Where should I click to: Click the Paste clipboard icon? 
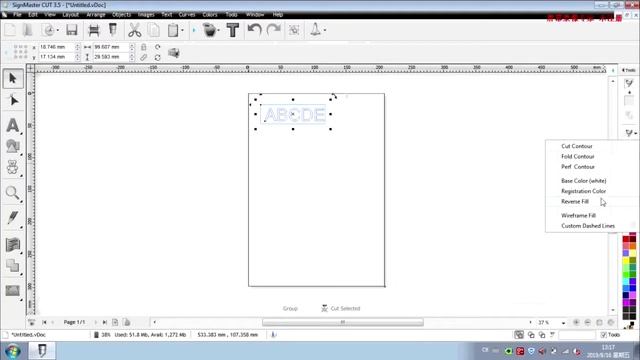point(173,30)
